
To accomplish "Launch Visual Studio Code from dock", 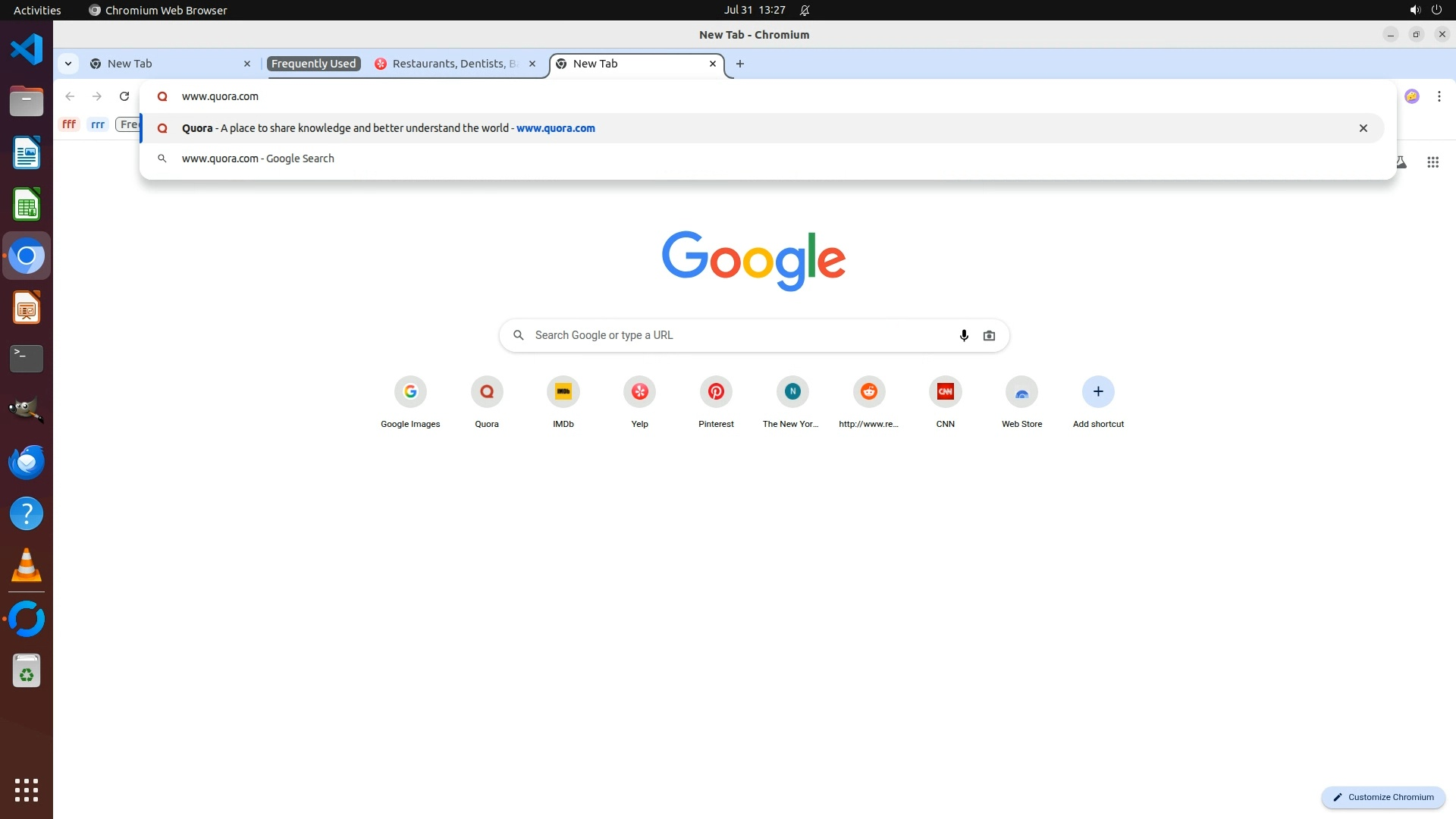I will [27, 50].
